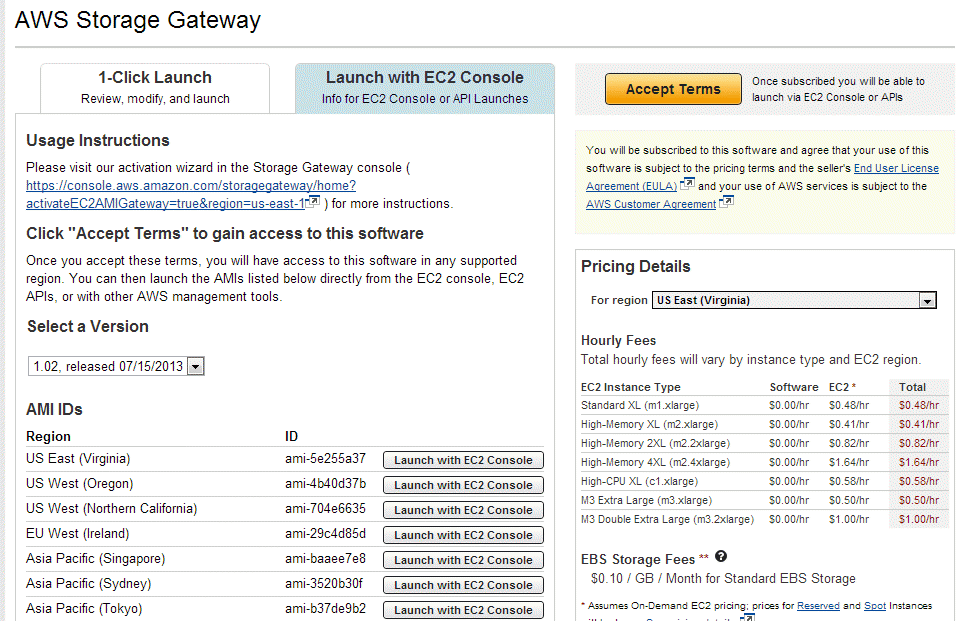959x621 pixels.
Task: Click the High-Memory XL (m2.xlarge) row label
Action: click(x=650, y=425)
